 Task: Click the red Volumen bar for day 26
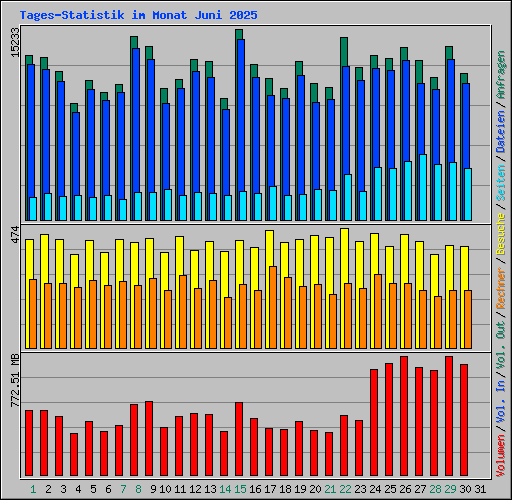click(404, 416)
